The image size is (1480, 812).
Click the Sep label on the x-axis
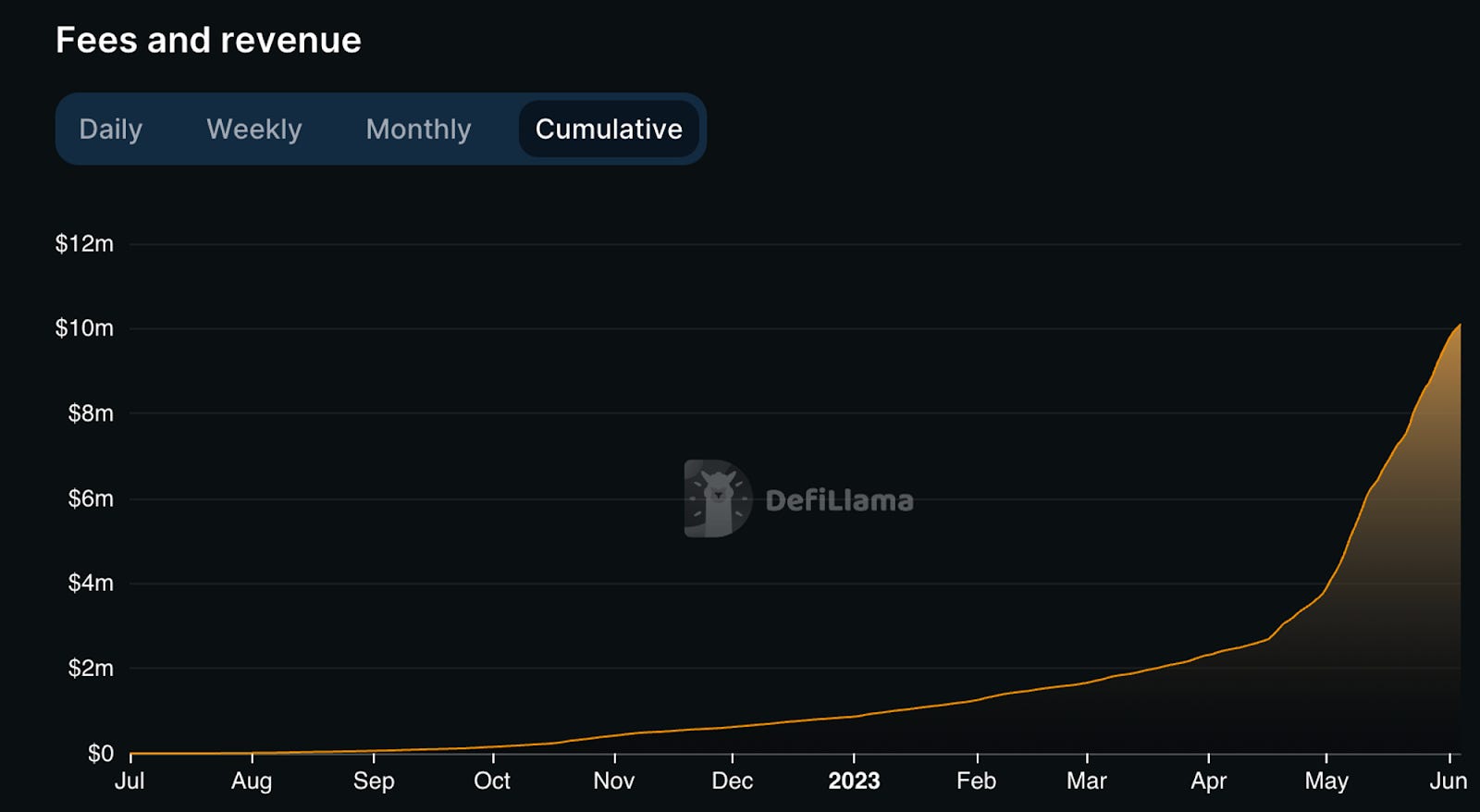(x=374, y=781)
